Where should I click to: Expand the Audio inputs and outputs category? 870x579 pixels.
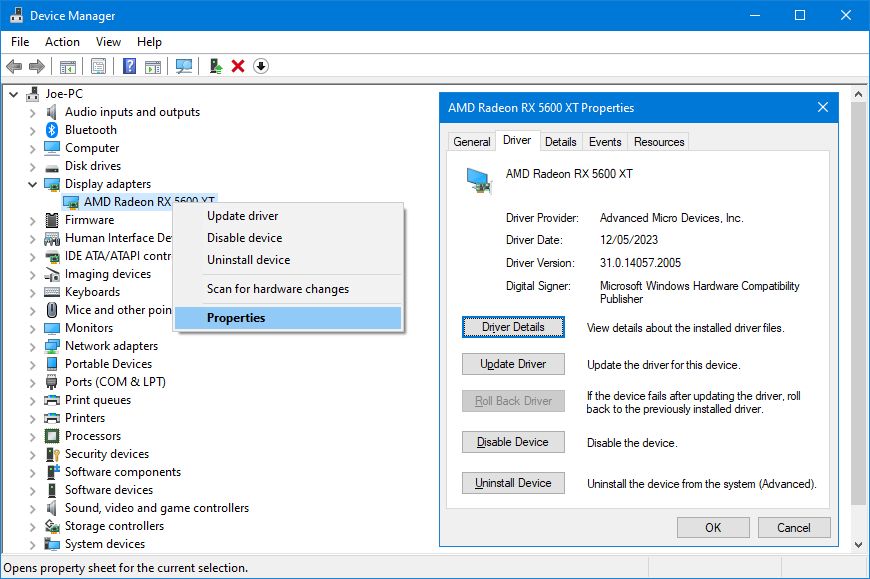tap(32, 113)
